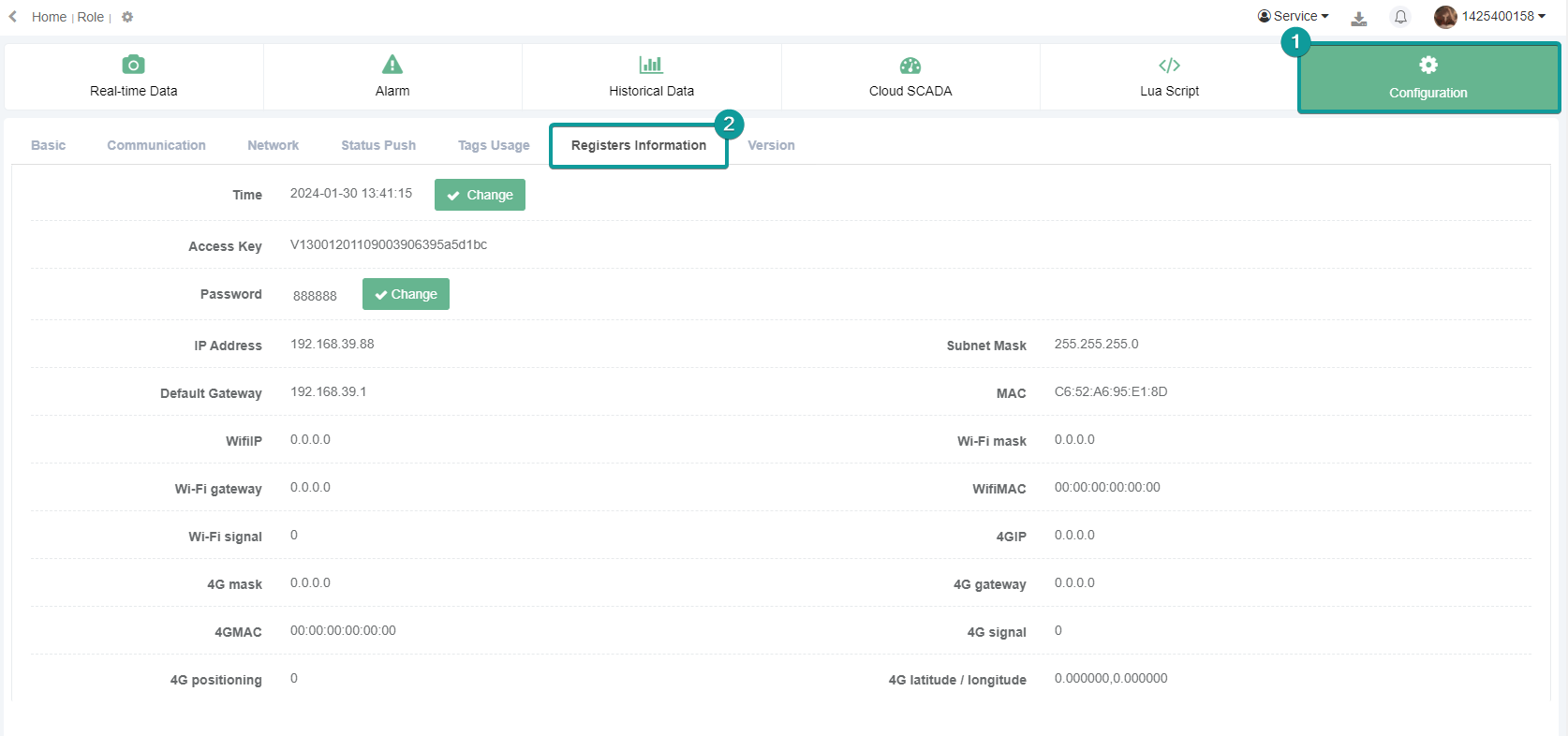
Task: Switch to the Basic tab
Action: coord(49,145)
